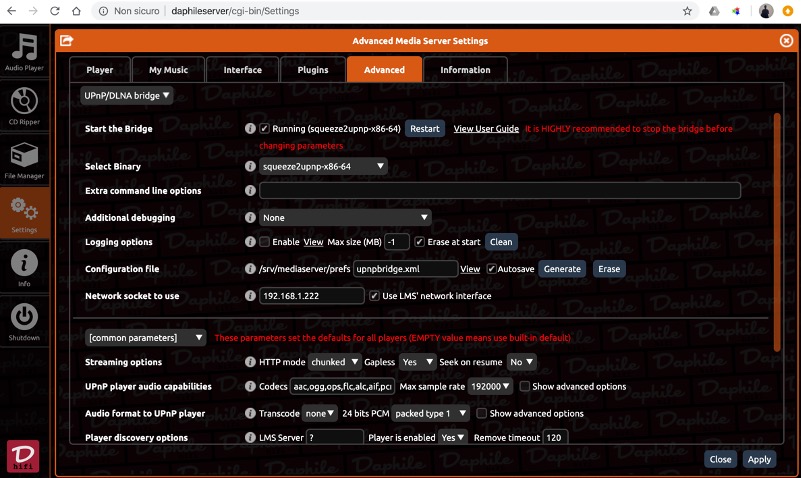This screenshot has height=478, width=801.
Task: Show info for Logging options
Action: [x=250, y=242]
